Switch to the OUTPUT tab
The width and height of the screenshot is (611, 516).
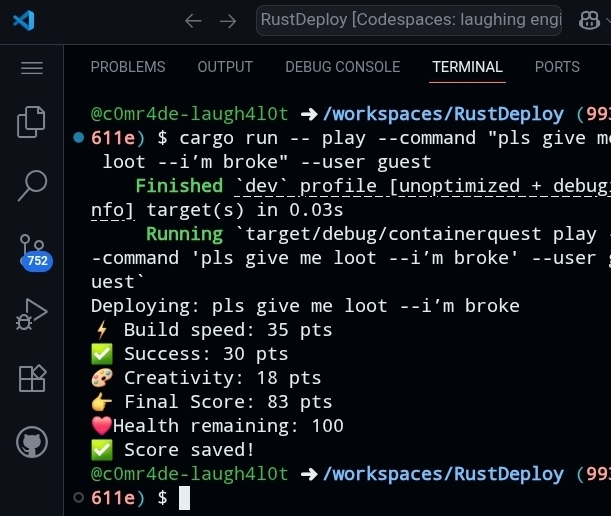(x=225, y=67)
